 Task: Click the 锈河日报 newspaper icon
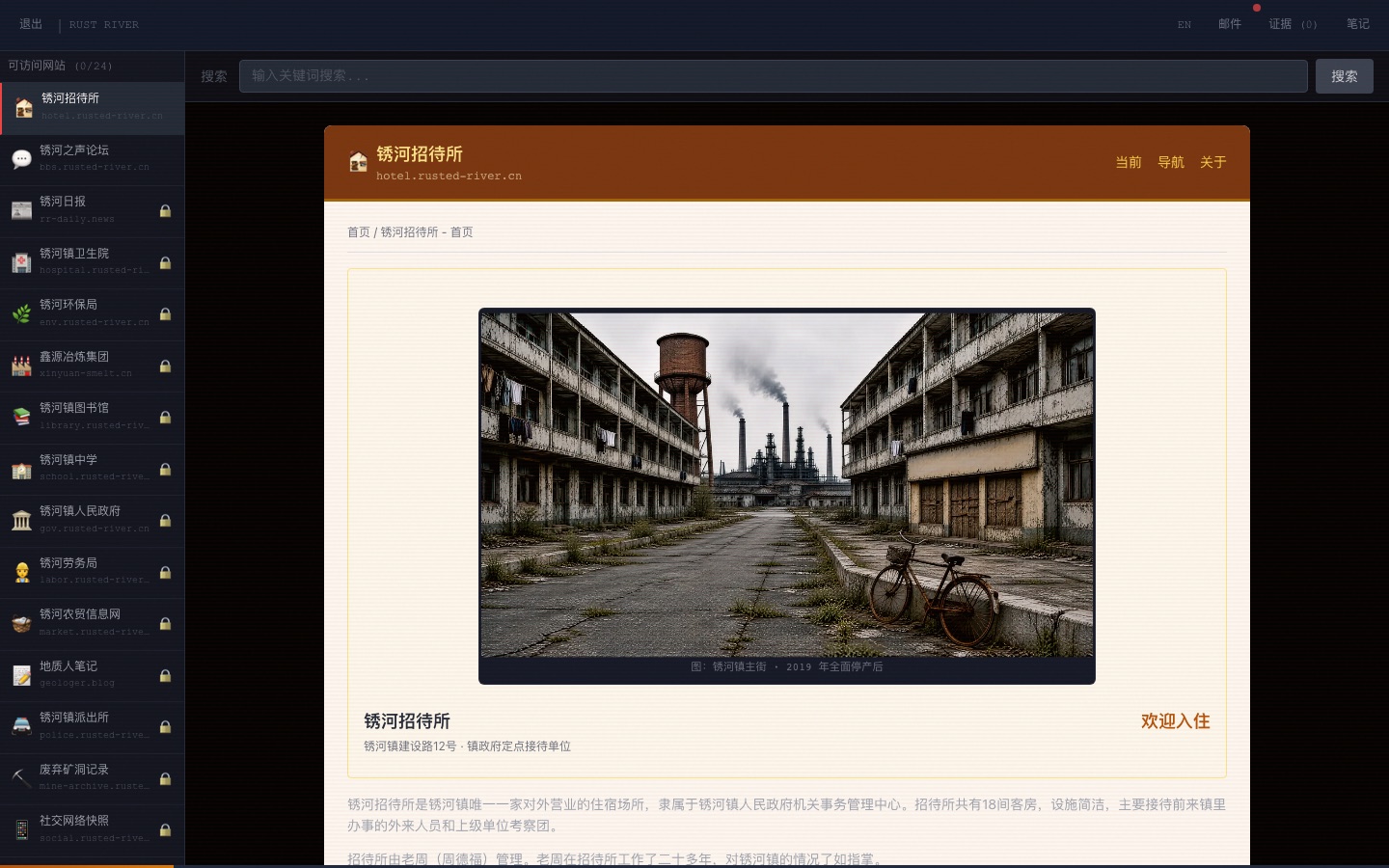click(22, 211)
